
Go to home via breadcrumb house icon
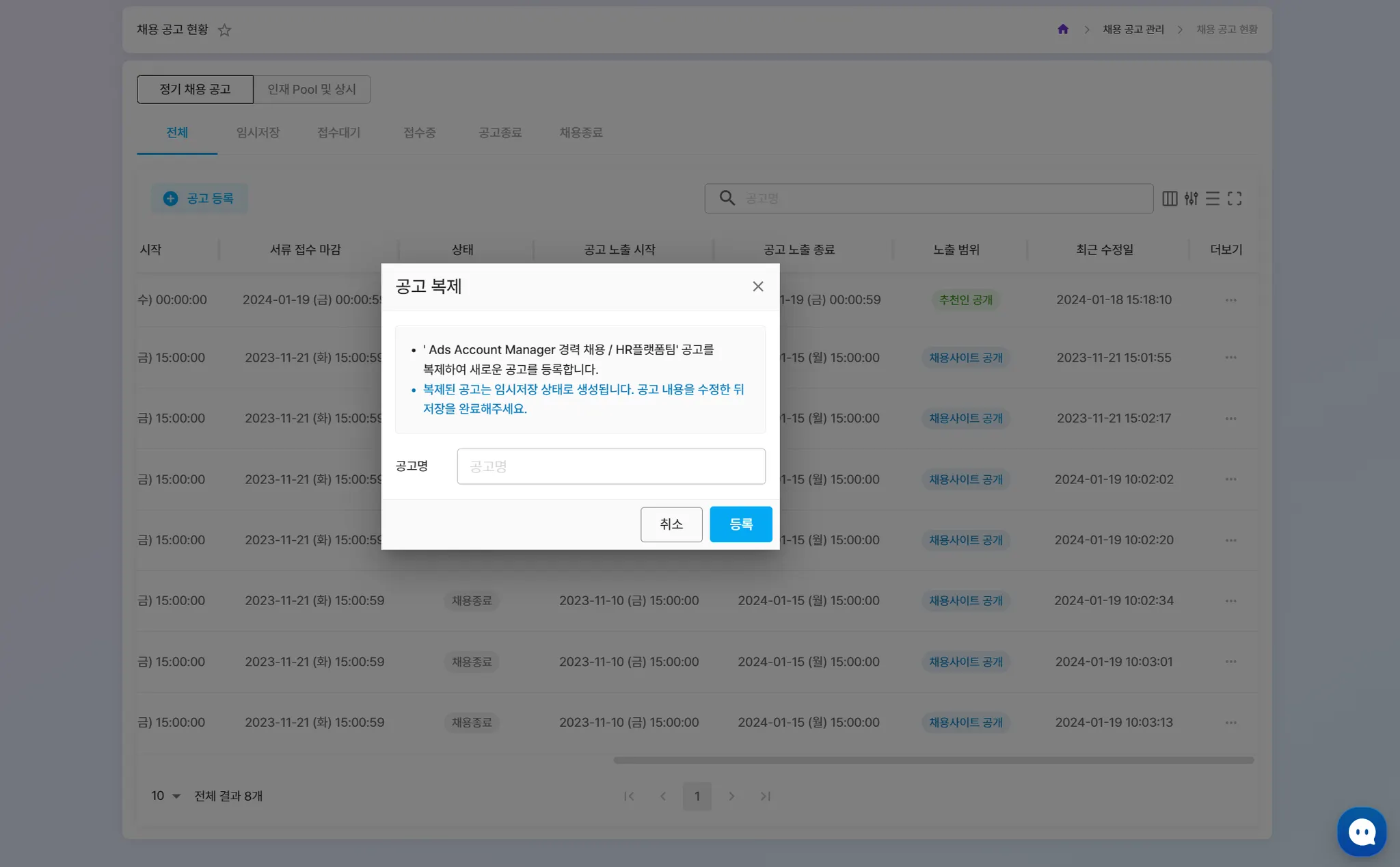[x=1062, y=29]
